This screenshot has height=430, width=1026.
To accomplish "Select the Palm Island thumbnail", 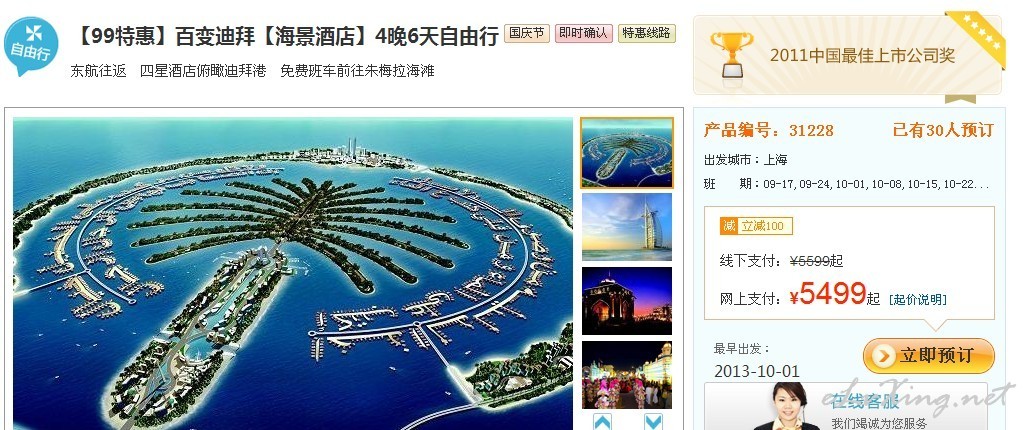I will pyautogui.click(x=627, y=153).
